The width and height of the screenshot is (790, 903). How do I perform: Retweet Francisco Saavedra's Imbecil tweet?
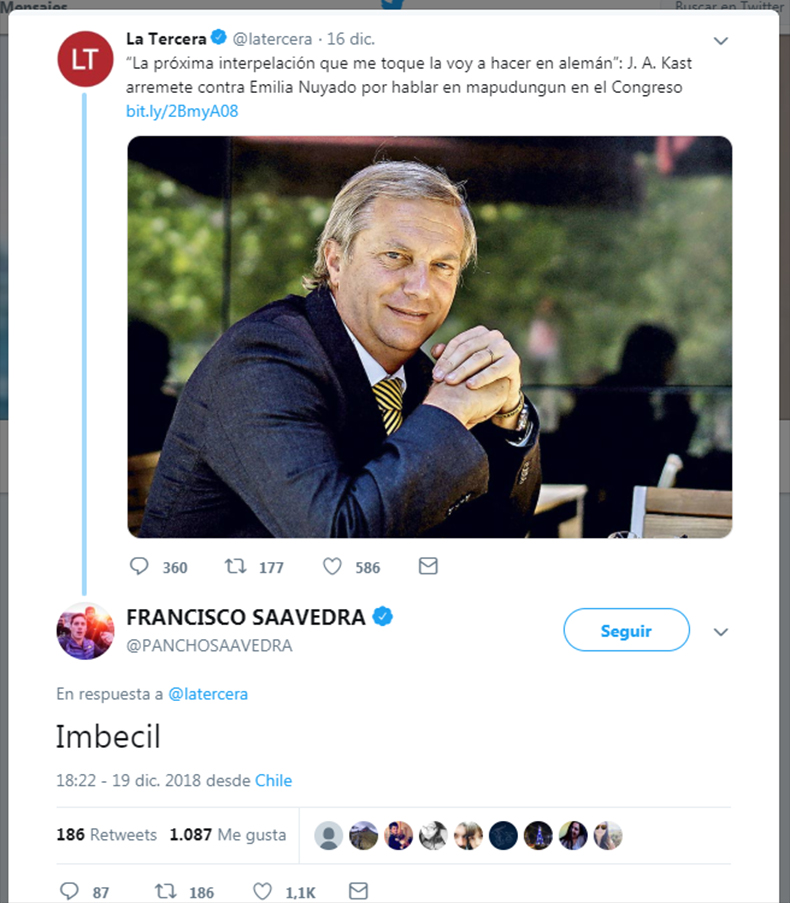point(164,890)
